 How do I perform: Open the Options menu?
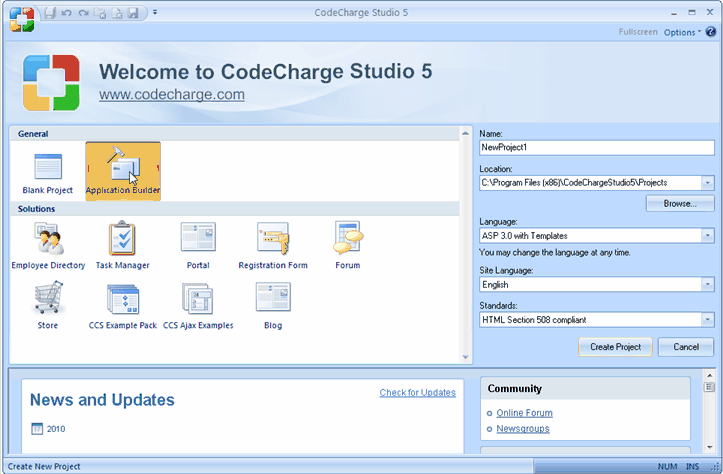682,32
